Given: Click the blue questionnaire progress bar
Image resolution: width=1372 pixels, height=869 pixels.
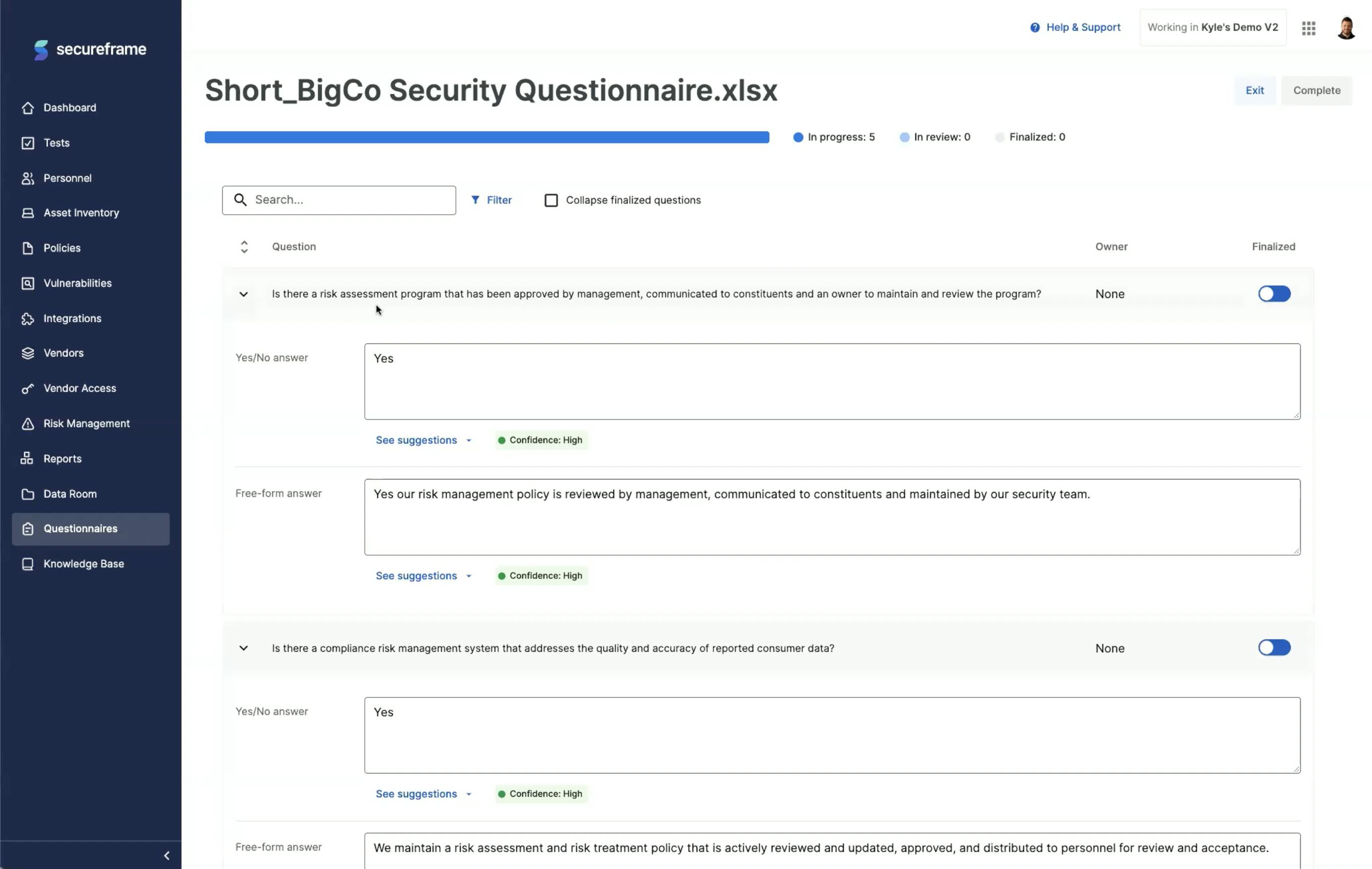Looking at the screenshot, I should point(487,138).
